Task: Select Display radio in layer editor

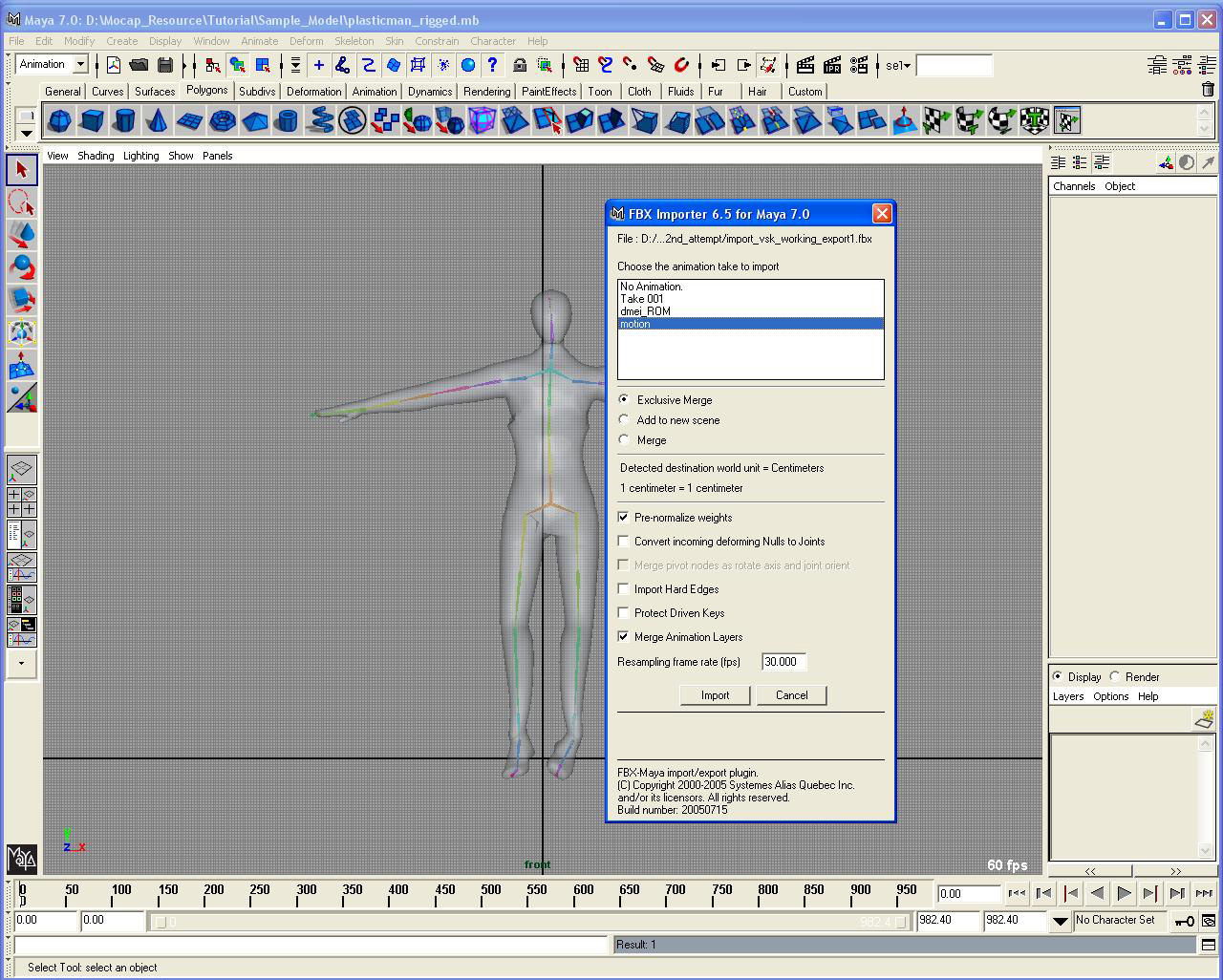Action: tap(1057, 676)
